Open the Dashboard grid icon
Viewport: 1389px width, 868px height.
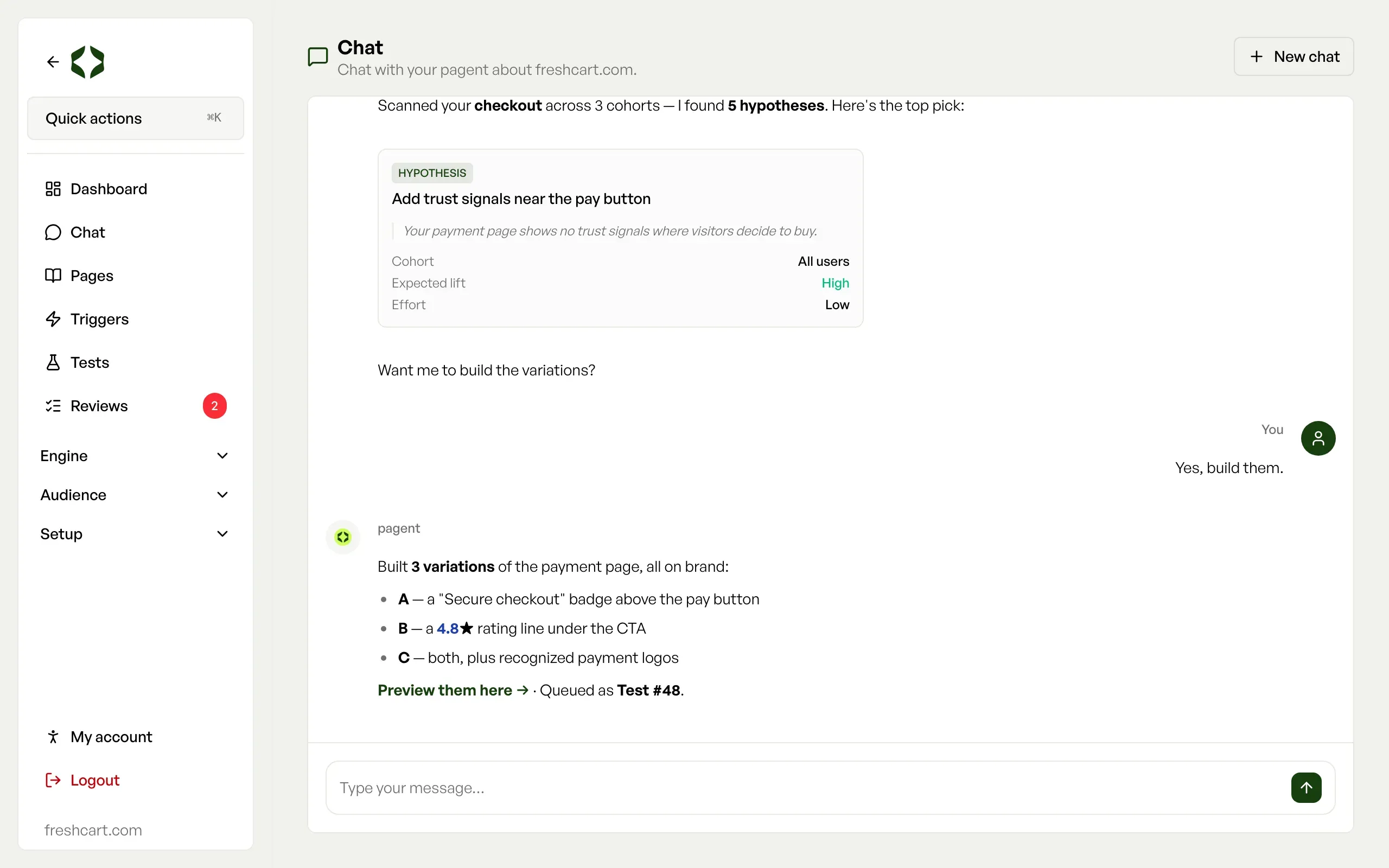coord(53,189)
